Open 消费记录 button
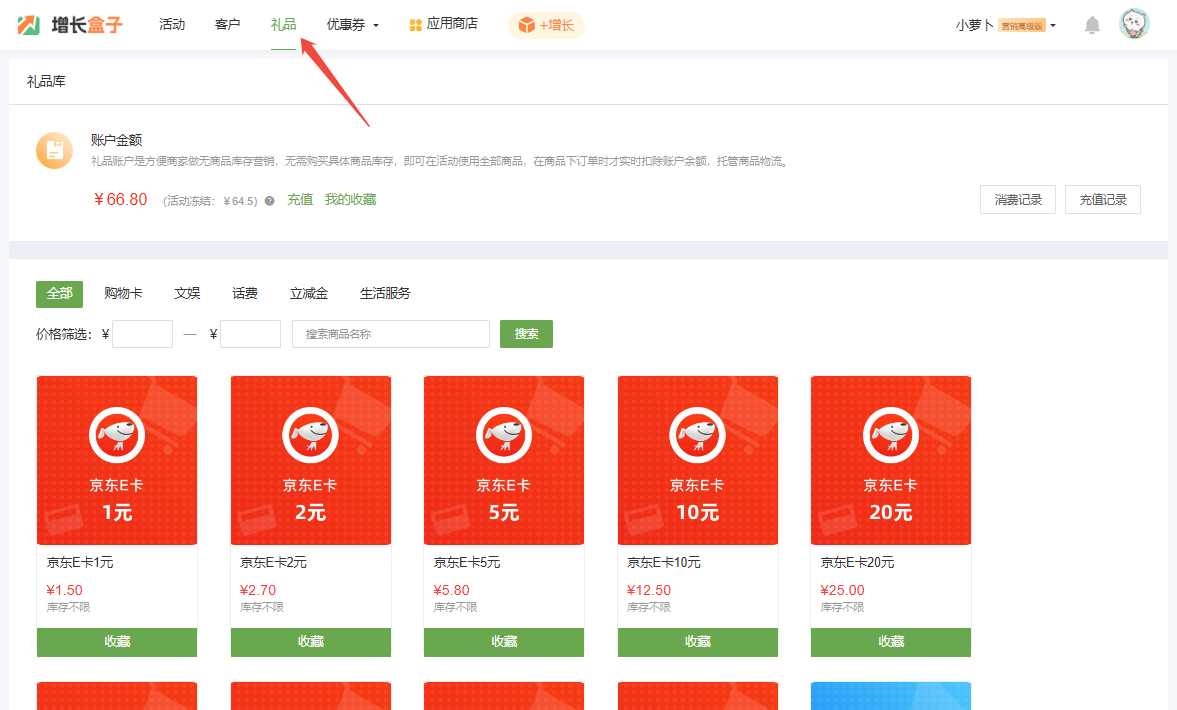This screenshot has width=1177, height=710. [1018, 200]
